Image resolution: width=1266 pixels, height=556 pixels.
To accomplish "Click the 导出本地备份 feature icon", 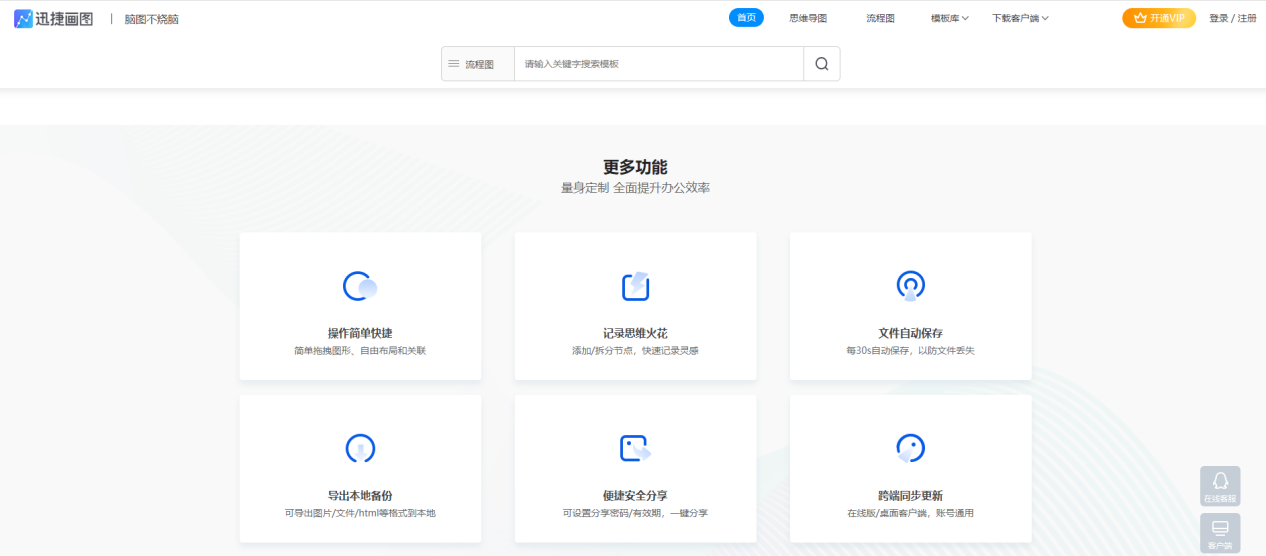I will point(360,448).
